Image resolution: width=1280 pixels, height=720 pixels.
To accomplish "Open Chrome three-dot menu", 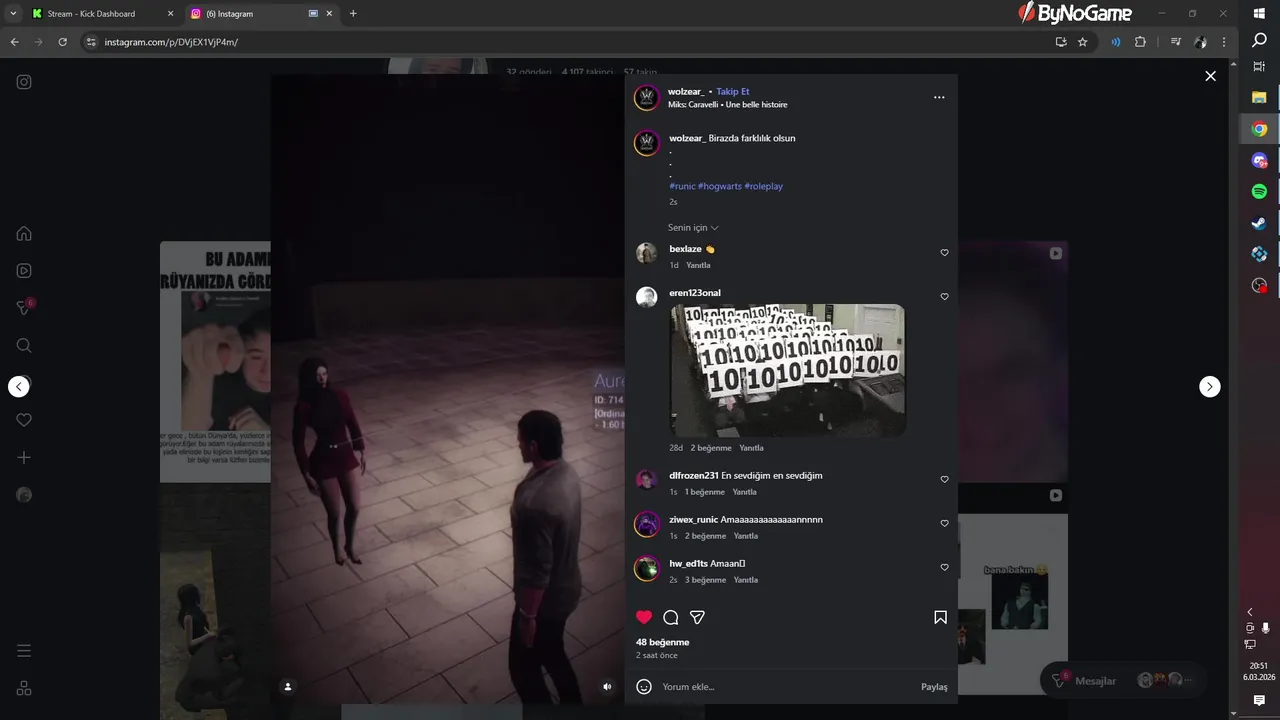I will coord(1224,42).
